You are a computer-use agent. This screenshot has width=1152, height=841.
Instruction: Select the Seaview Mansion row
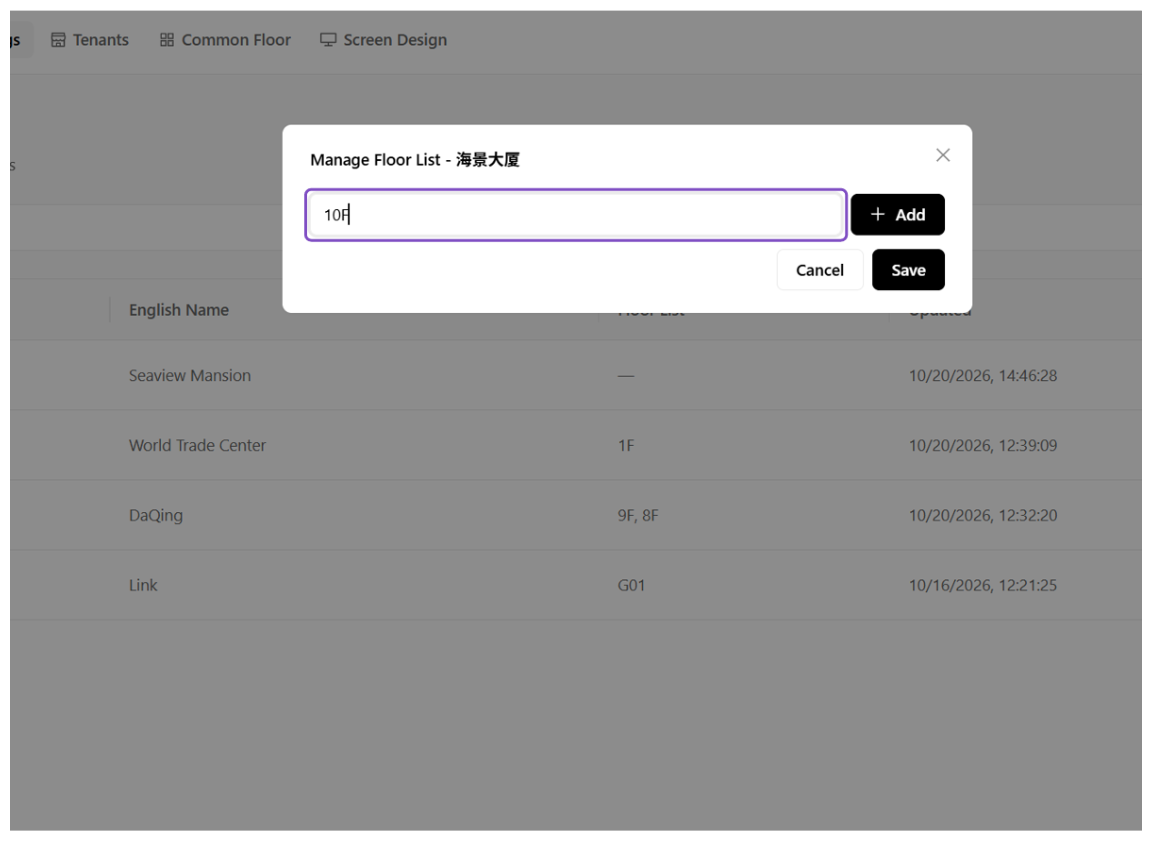pyautogui.click(x=576, y=375)
